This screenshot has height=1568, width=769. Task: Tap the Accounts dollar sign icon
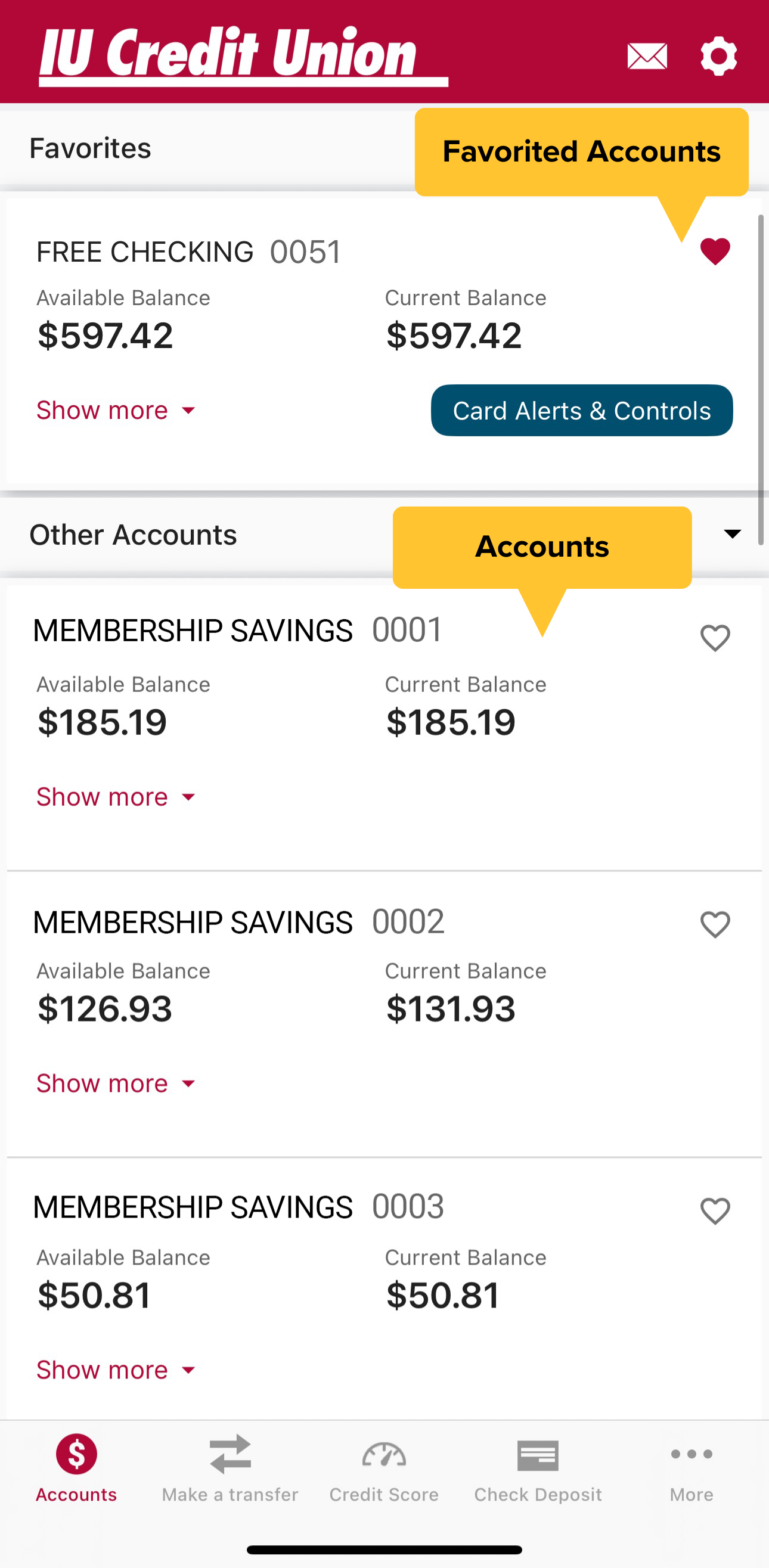pos(77,1454)
